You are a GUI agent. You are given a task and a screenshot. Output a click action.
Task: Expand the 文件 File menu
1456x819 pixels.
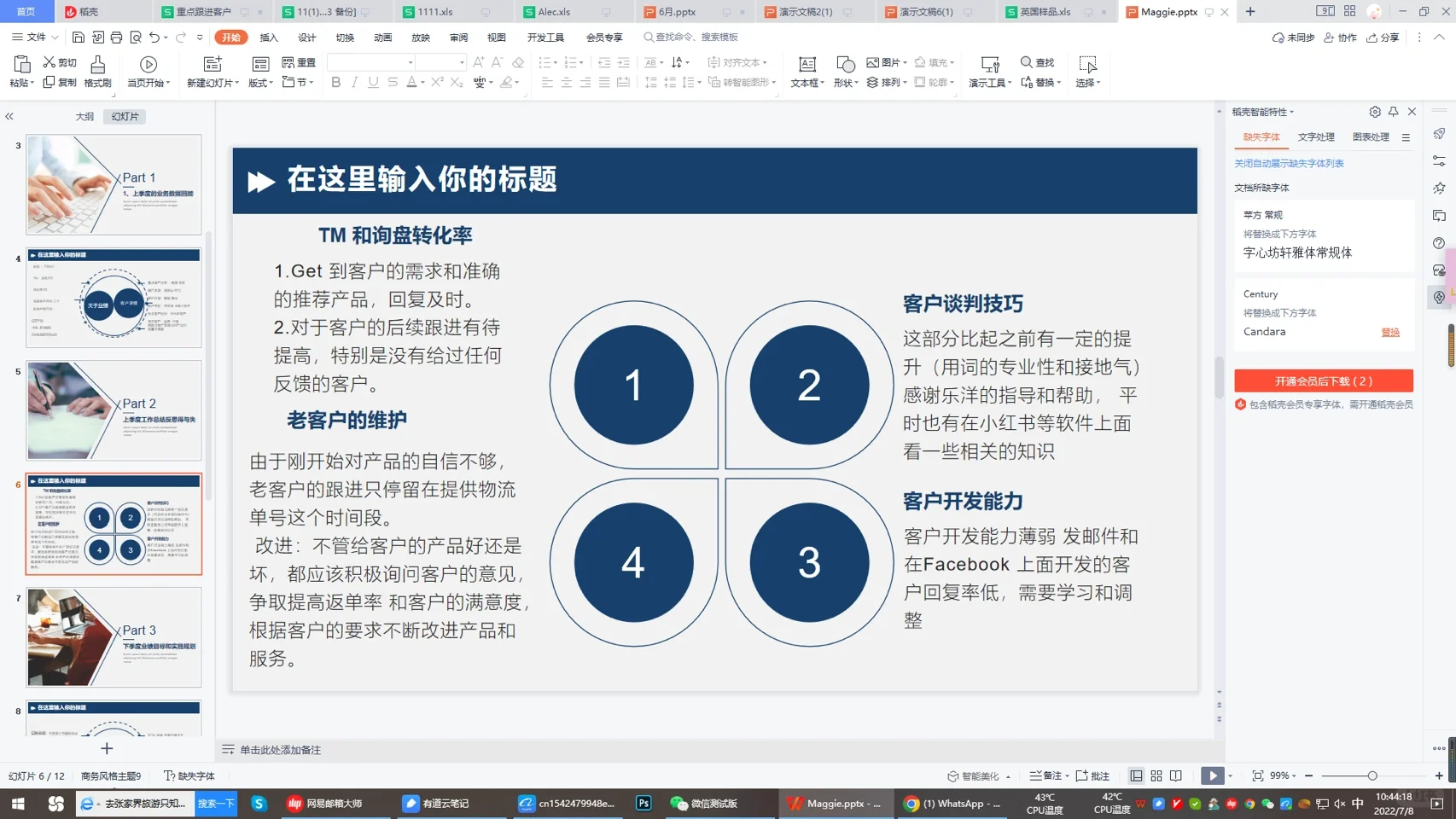35,38
